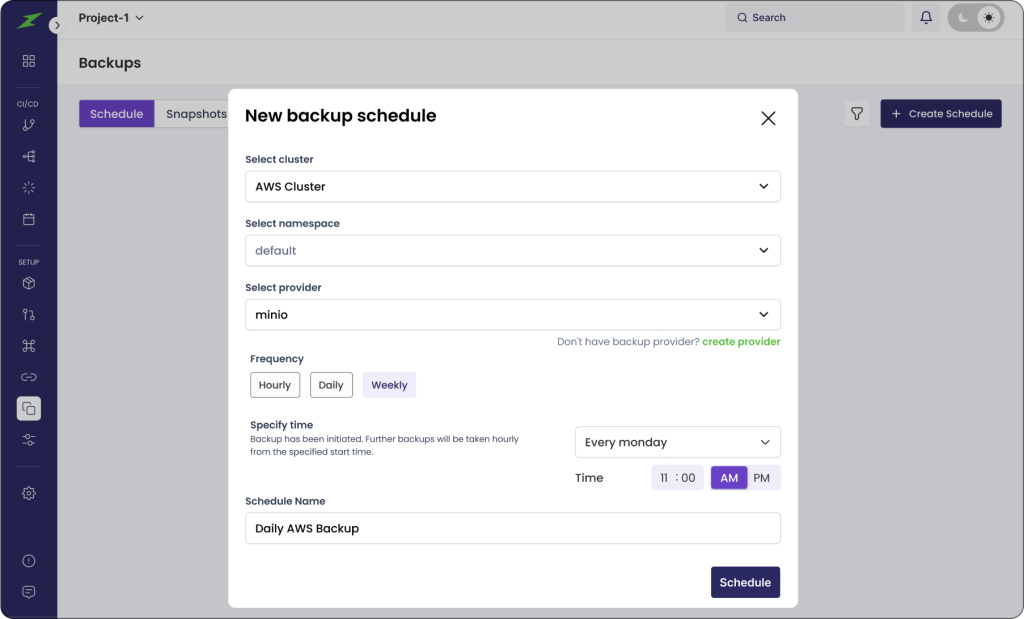This screenshot has width=1024, height=619.
Task: Click the Schedule Name input field
Action: tap(512, 528)
